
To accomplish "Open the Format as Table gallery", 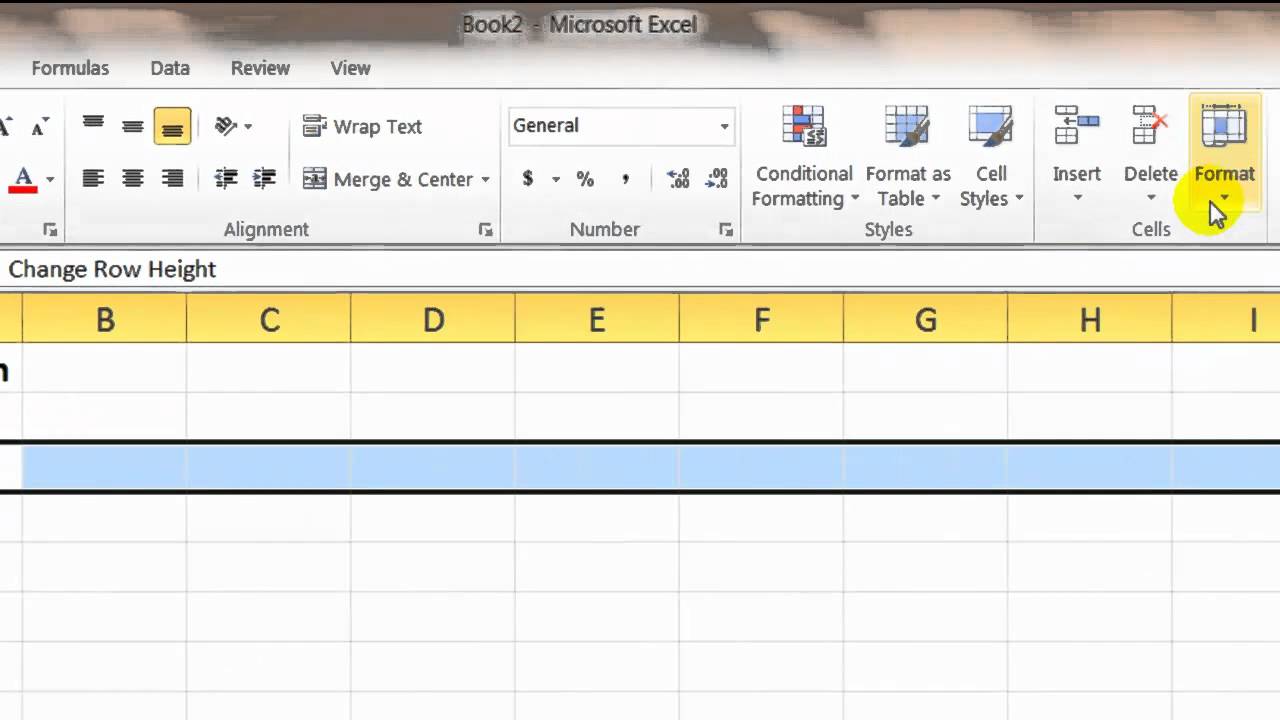I will (908, 156).
